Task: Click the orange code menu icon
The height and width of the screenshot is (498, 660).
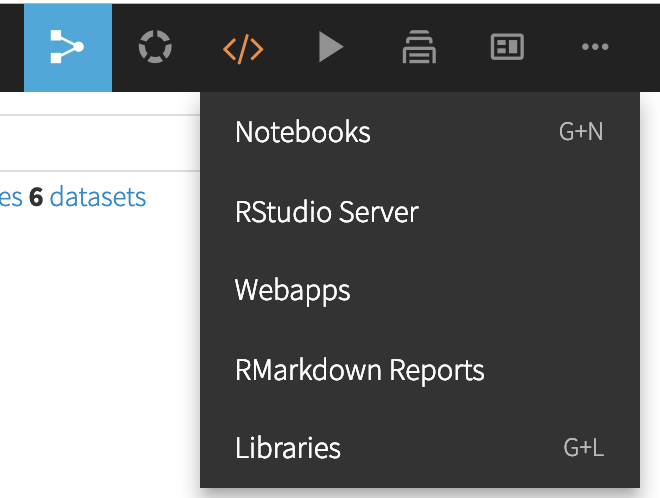Action: 243,49
